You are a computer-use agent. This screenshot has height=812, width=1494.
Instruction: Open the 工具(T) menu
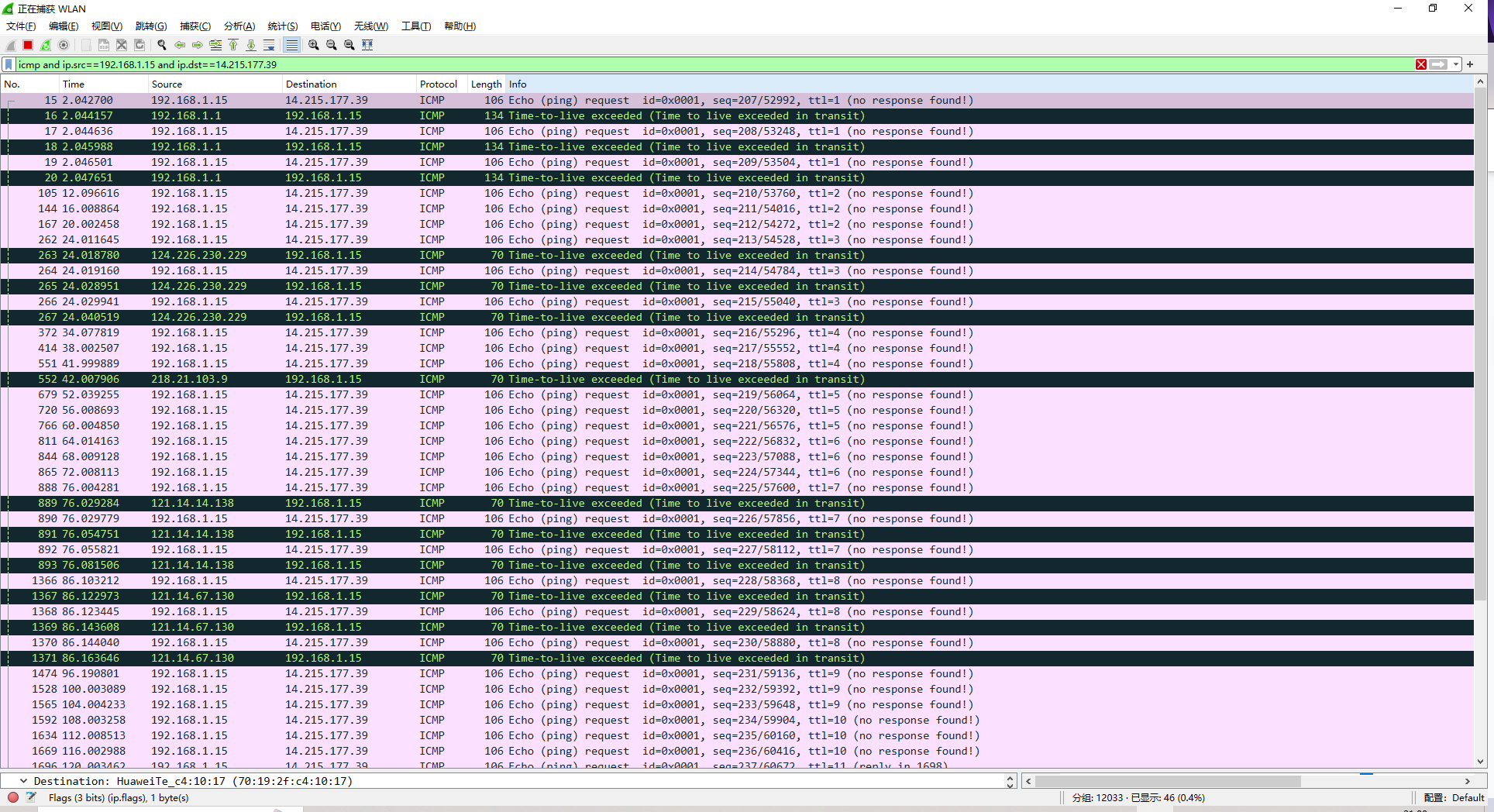tap(416, 26)
